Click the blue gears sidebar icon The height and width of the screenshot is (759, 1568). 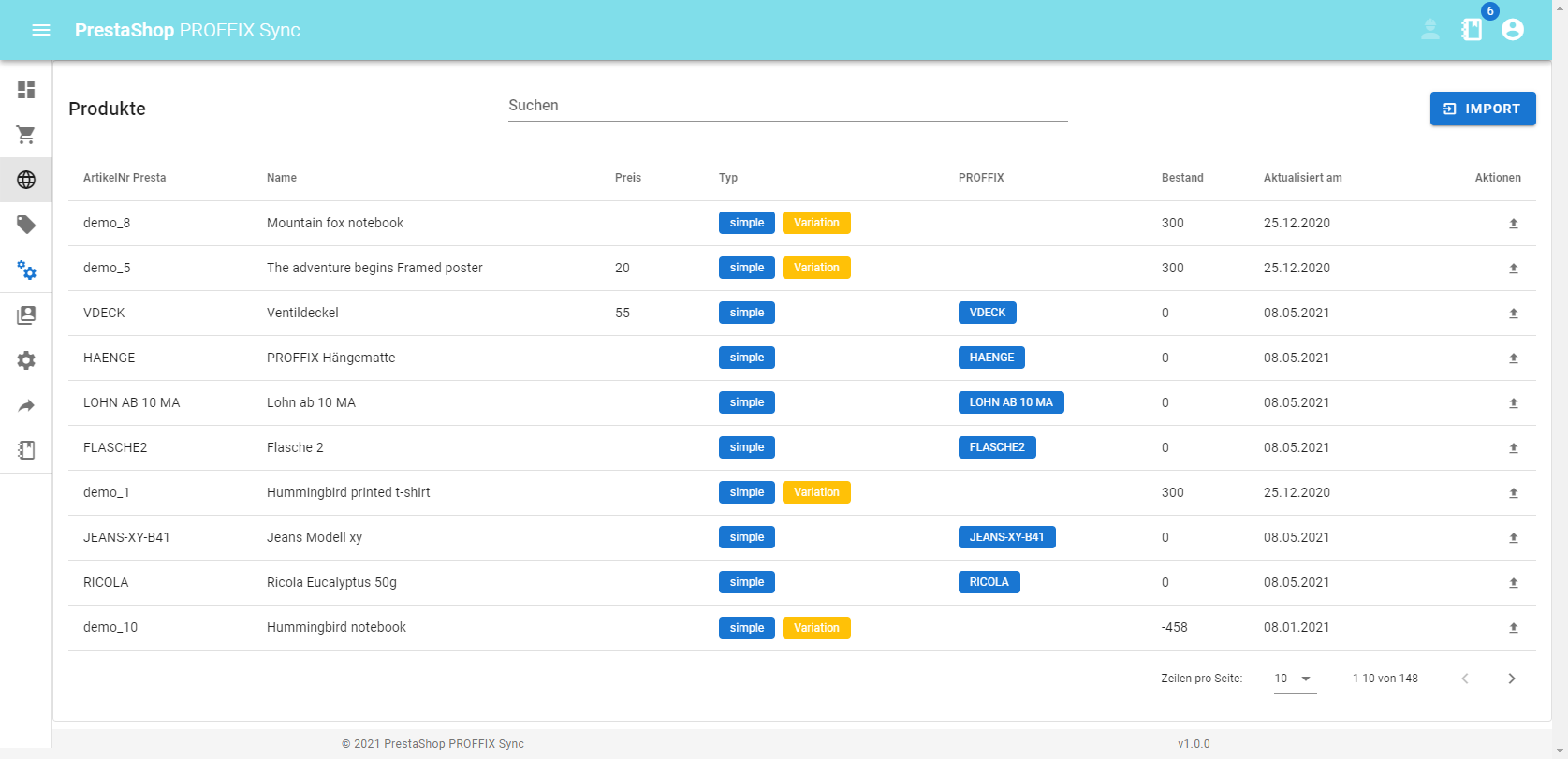click(26, 270)
